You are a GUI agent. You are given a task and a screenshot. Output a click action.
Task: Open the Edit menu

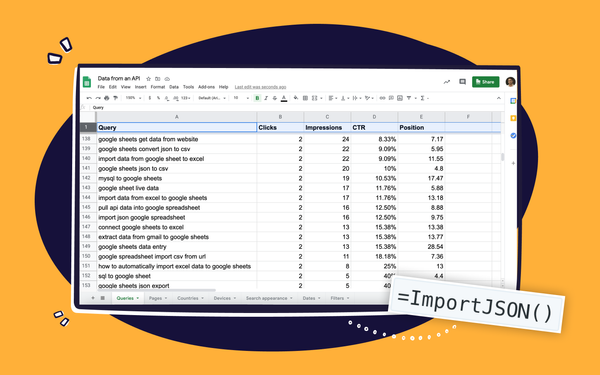pos(112,87)
